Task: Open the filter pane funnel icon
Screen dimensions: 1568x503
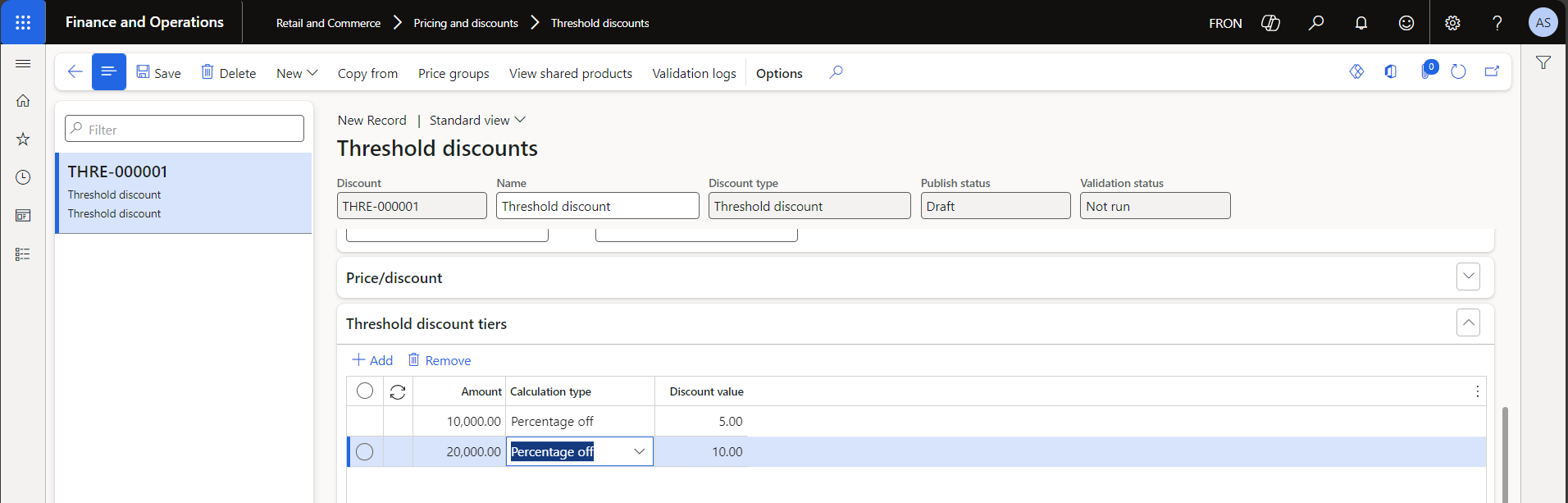Action: pos(1543,63)
